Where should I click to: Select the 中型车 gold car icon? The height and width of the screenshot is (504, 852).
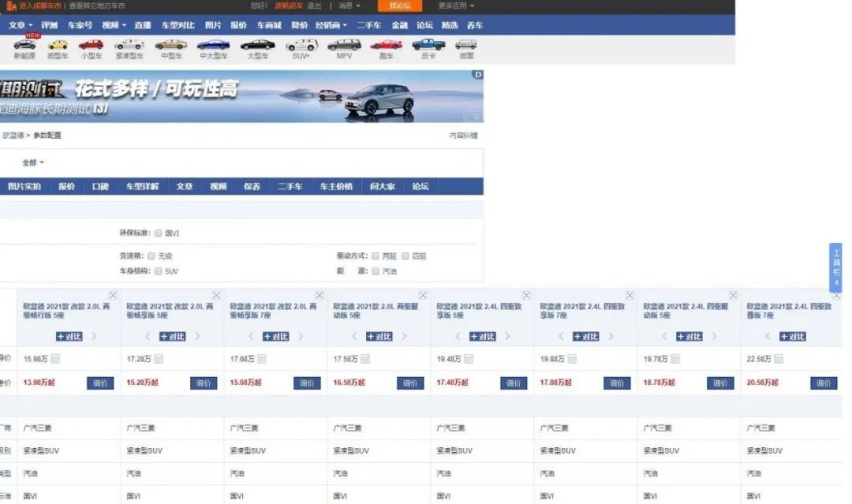coord(171,45)
